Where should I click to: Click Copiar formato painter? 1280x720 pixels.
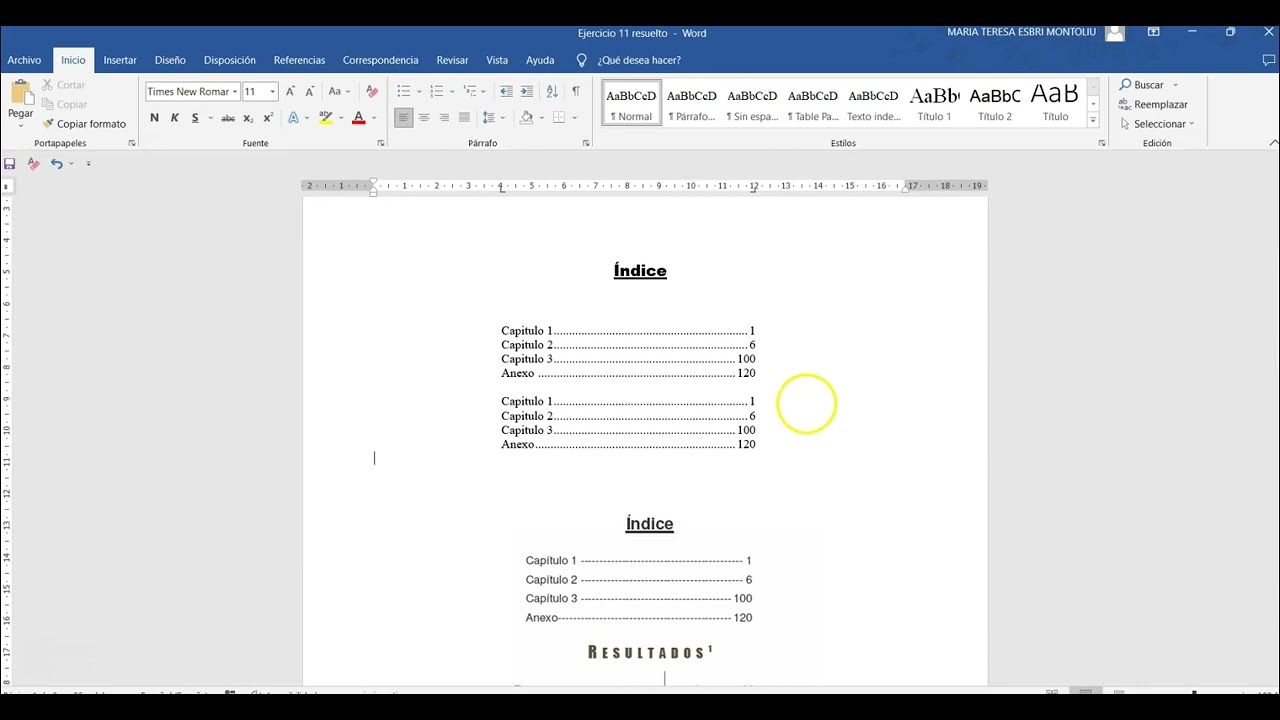pyautogui.click(x=84, y=124)
